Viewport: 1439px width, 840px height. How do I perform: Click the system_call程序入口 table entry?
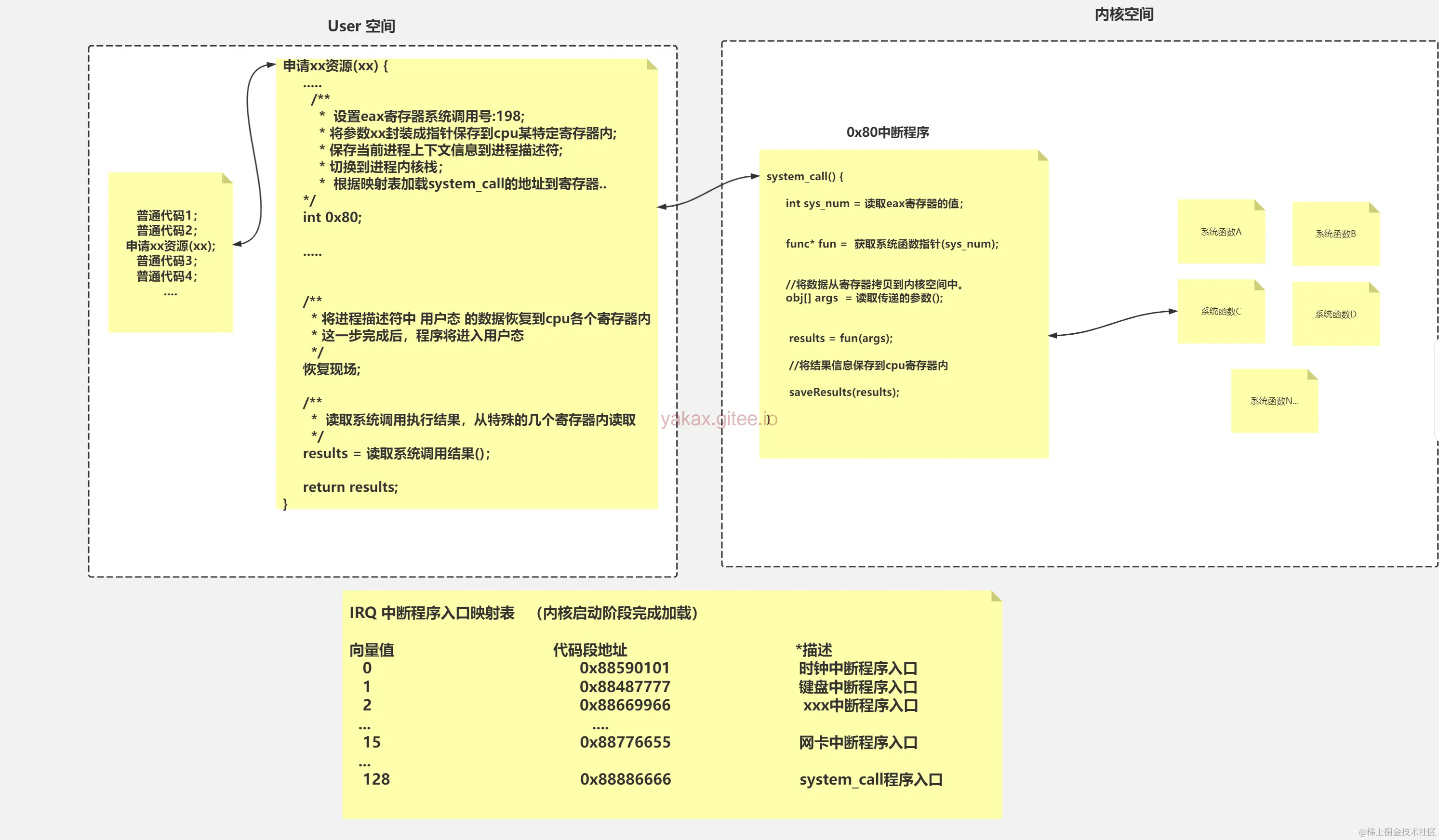tap(870, 779)
